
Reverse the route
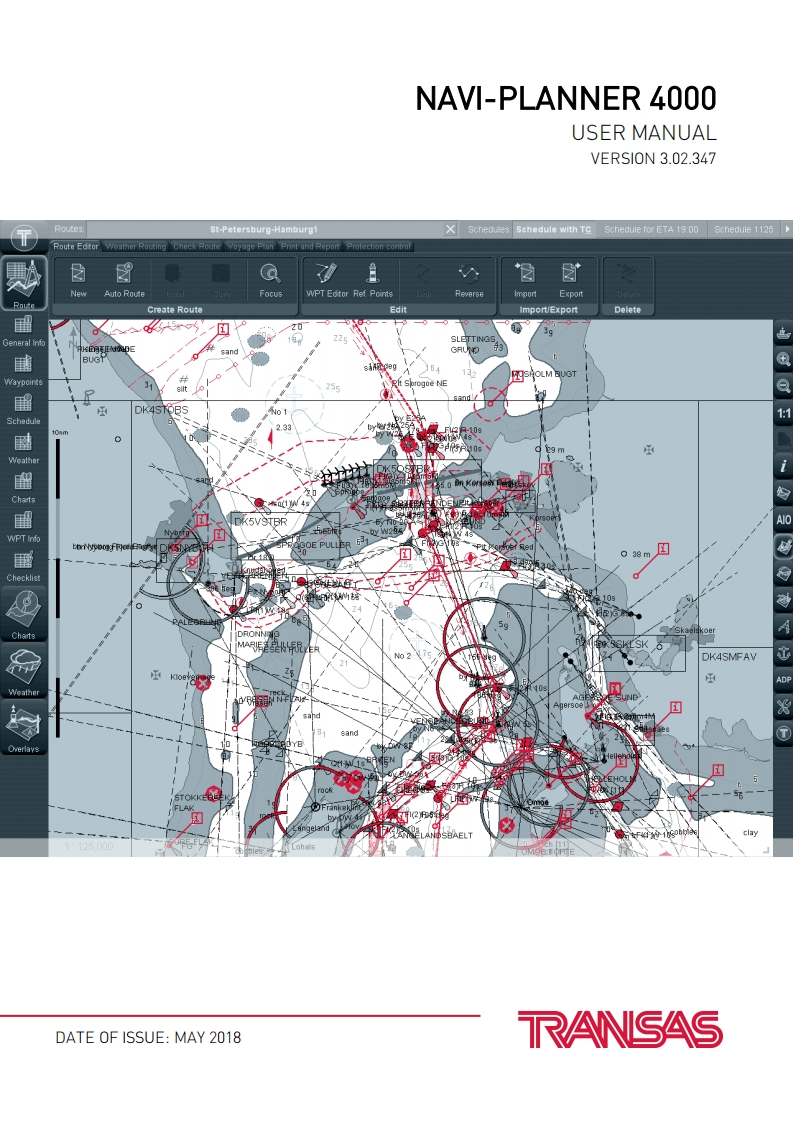click(x=469, y=280)
